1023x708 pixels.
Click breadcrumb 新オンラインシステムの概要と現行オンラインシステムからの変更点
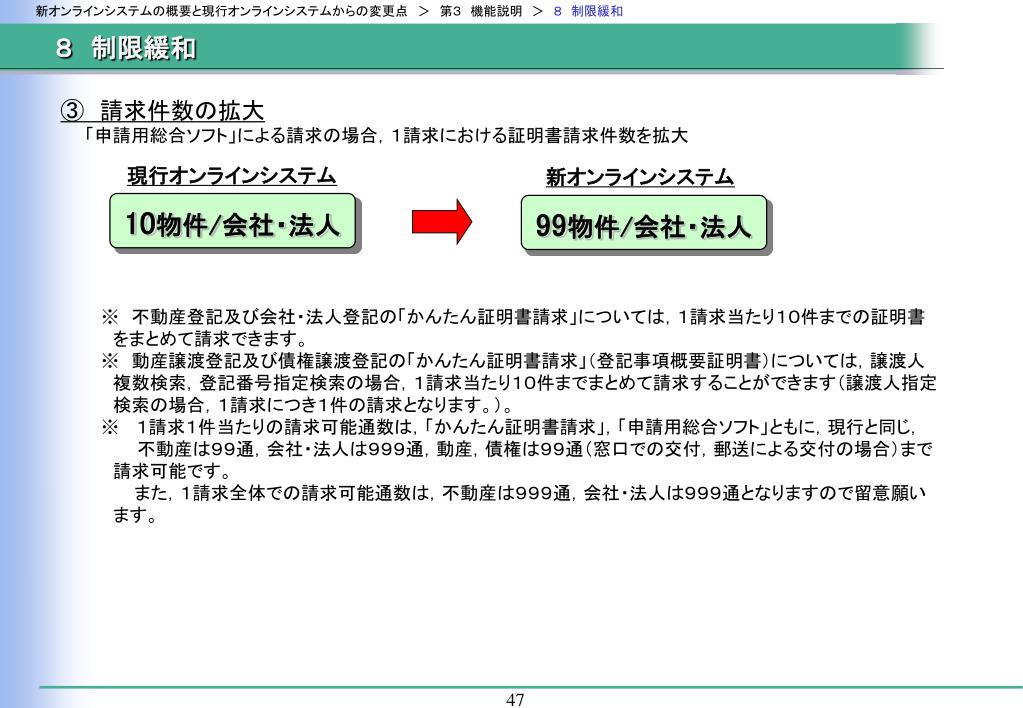coord(221,11)
